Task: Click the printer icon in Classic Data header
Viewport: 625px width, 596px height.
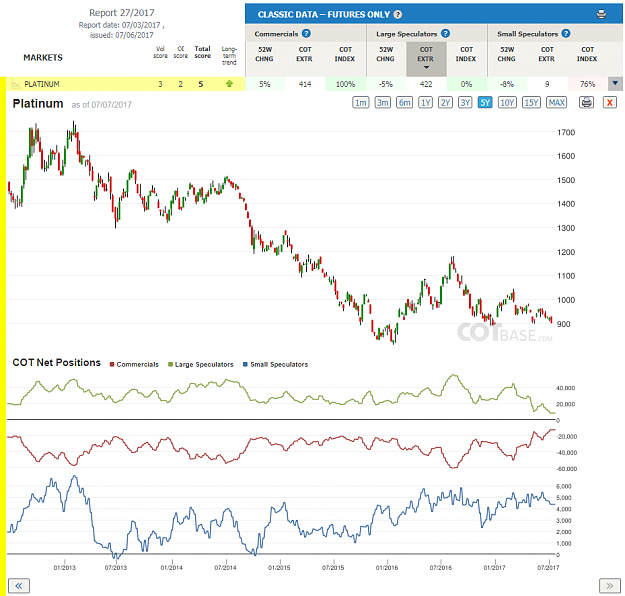Action: point(601,14)
